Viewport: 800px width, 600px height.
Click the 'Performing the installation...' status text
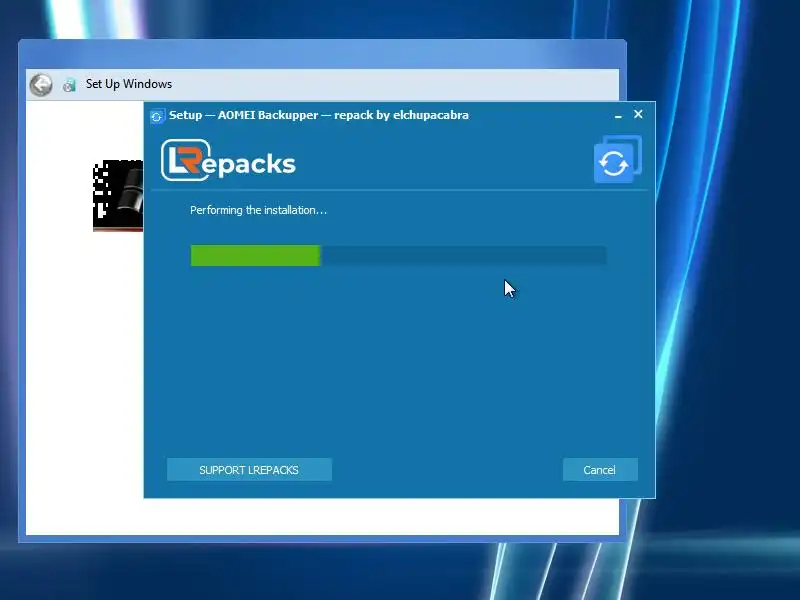tap(258, 210)
